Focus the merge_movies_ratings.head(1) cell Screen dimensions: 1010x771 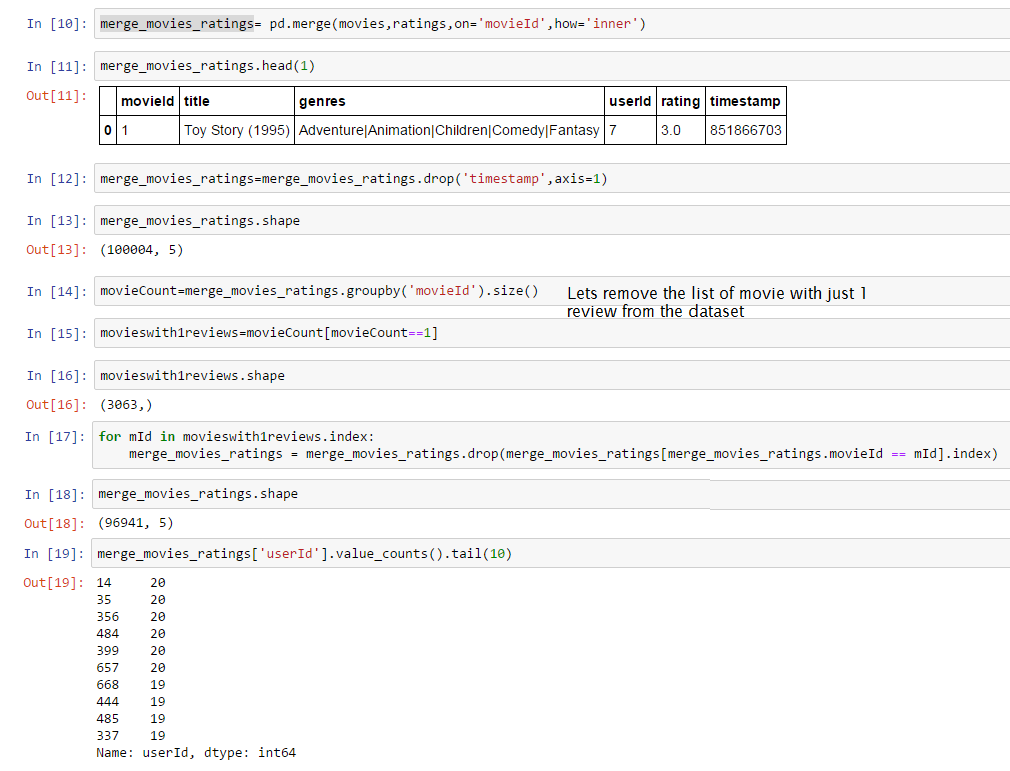[x=550, y=66]
